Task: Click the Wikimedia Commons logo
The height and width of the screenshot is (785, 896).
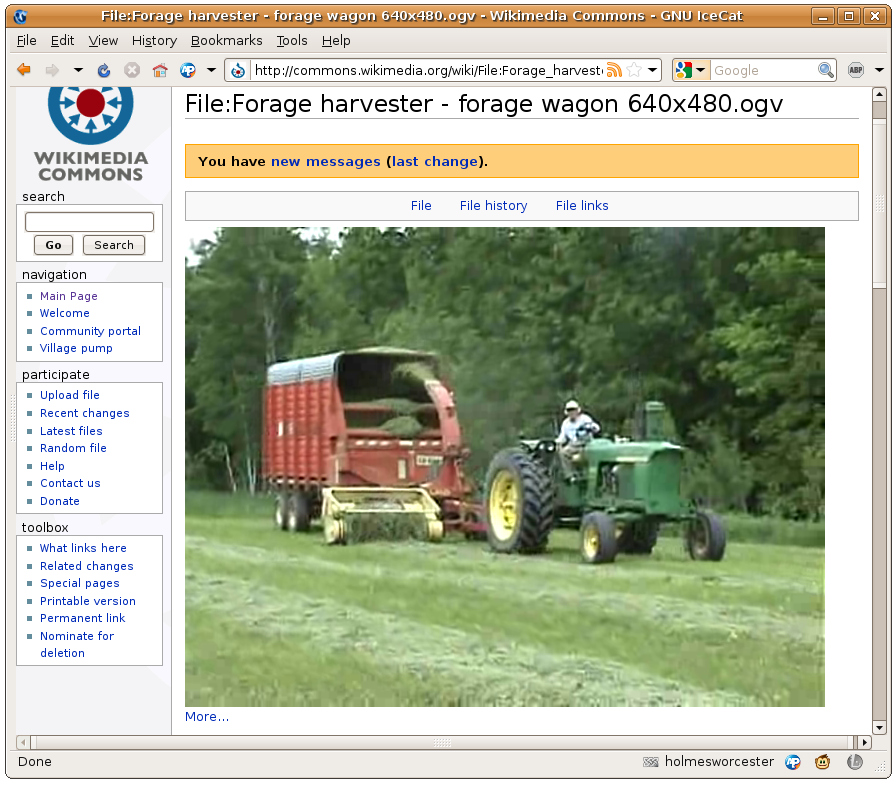Action: pos(91,132)
